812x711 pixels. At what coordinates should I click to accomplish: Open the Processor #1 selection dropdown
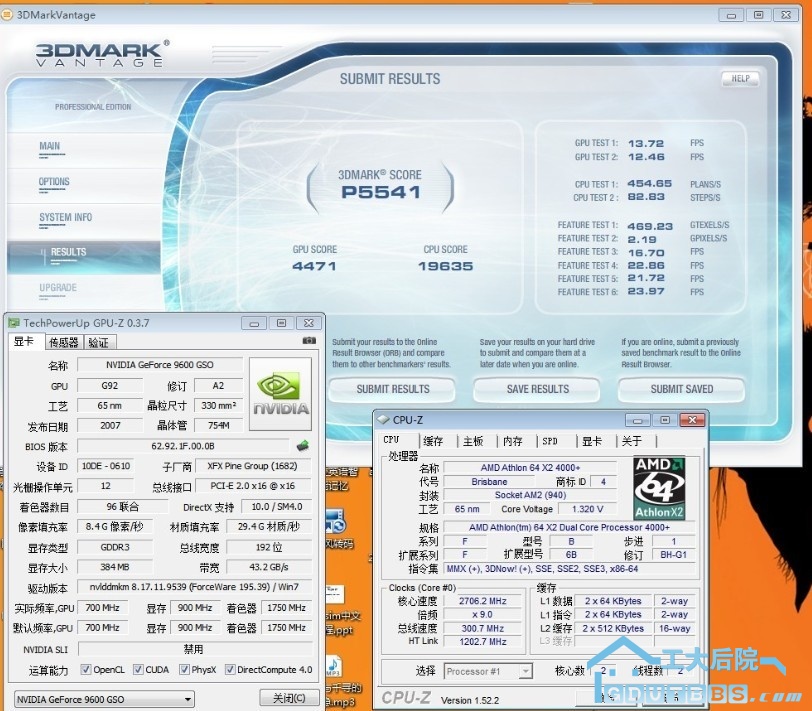tap(487, 671)
